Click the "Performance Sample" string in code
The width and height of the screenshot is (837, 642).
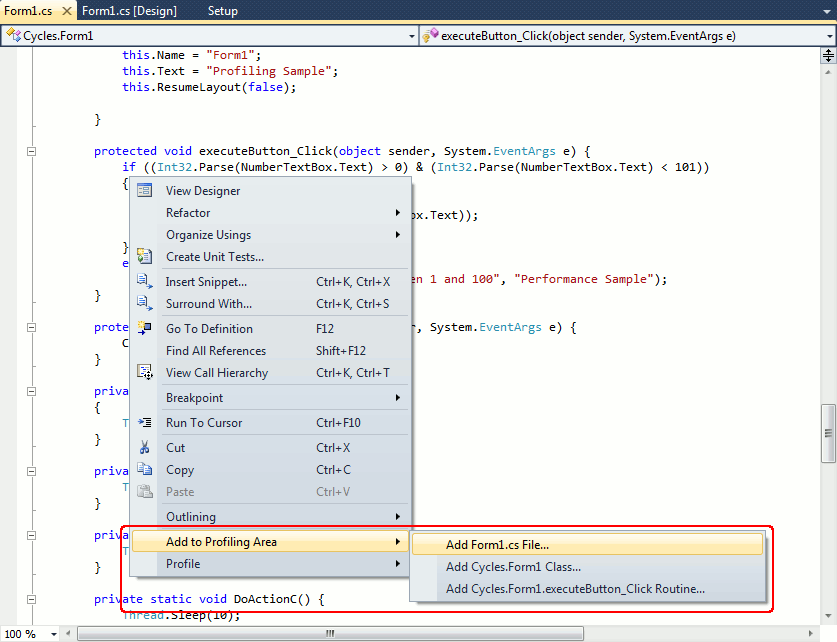click(584, 279)
